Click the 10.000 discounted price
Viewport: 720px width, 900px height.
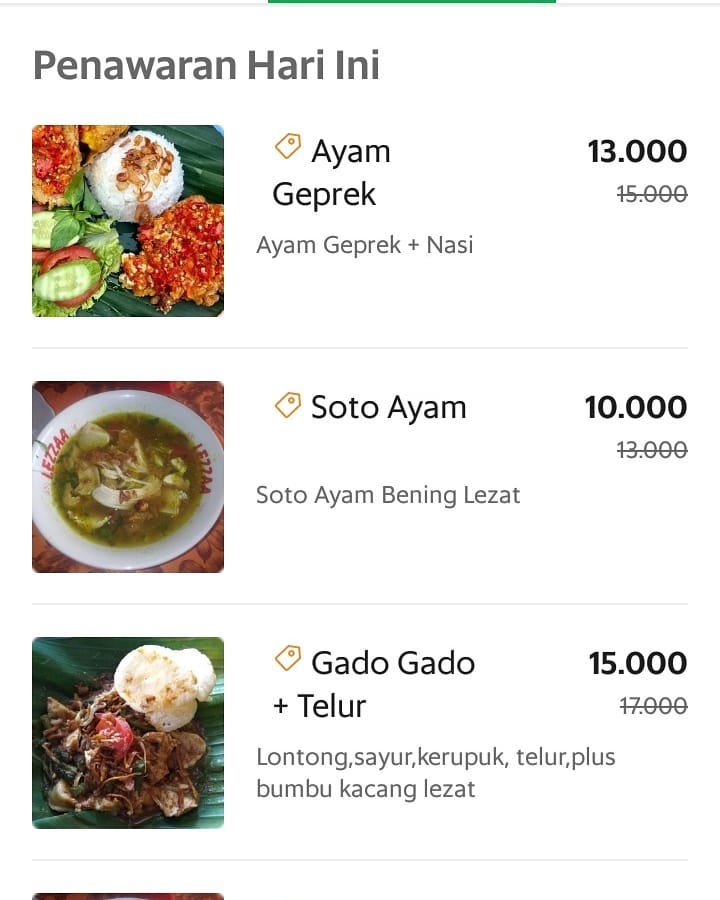(636, 408)
